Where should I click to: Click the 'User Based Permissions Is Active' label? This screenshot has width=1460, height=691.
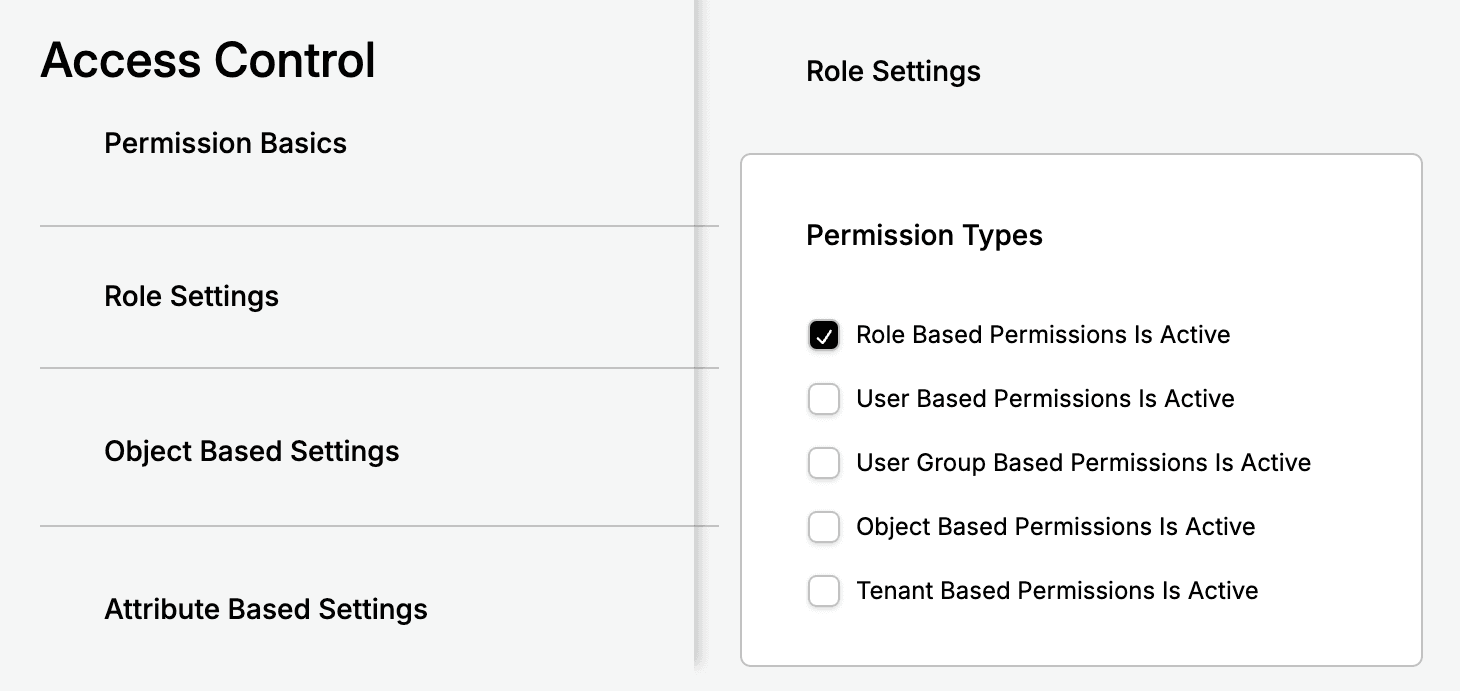pos(1045,399)
